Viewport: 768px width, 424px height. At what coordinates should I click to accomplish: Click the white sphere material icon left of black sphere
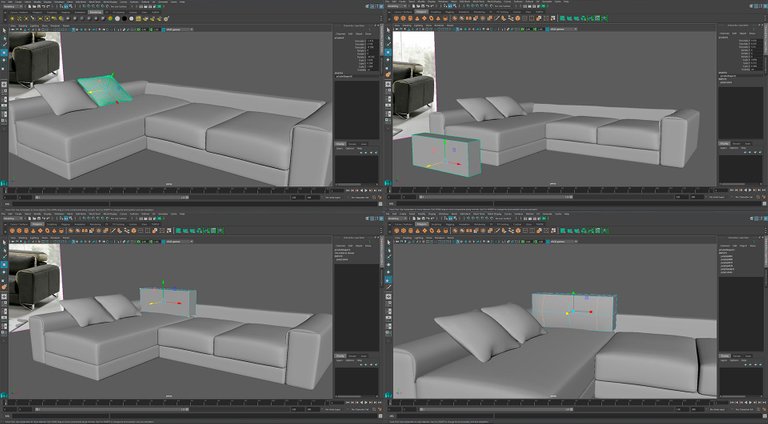pyautogui.click(x=117, y=19)
